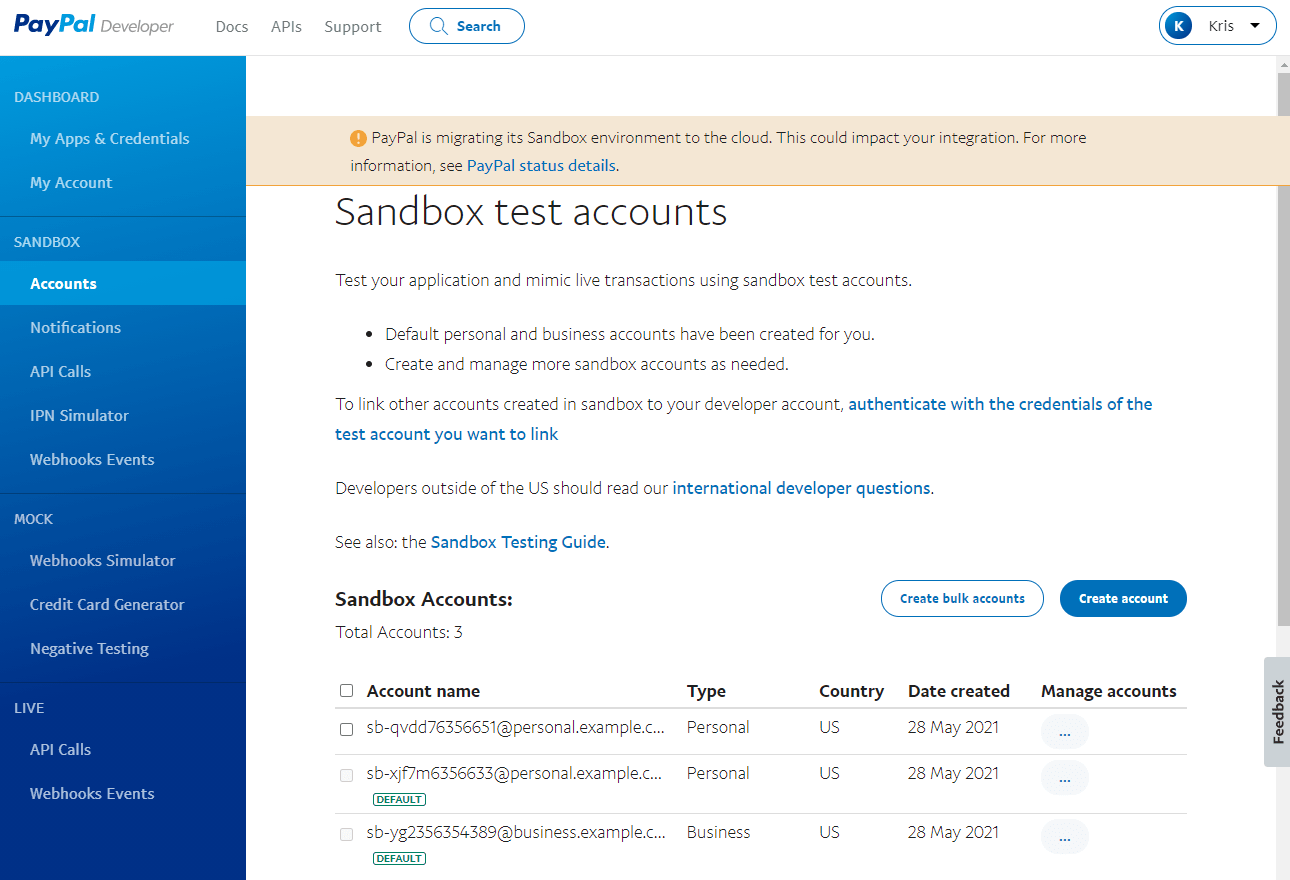This screenshot has height=880, width=1290.
Task: Go to My Apps & Credentials
Action: [x=110, y=139]
